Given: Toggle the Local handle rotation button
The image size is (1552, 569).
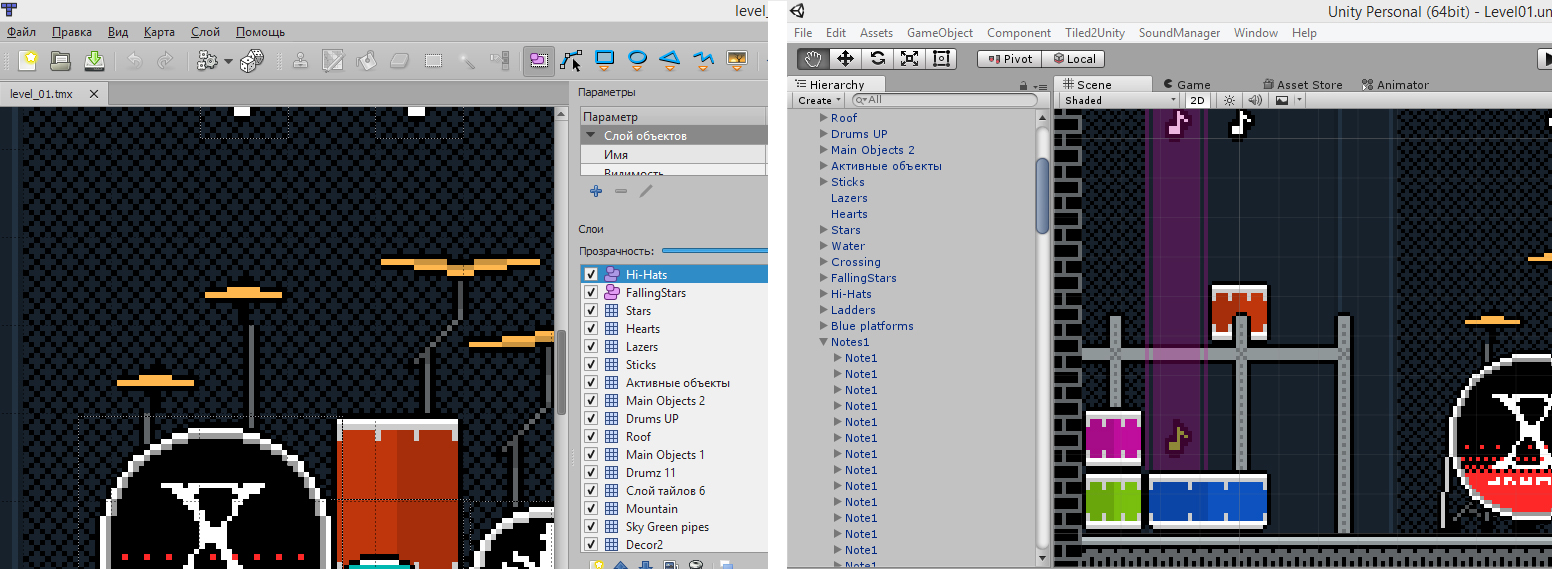Looking at the screenshot, I should [1075, 58].
